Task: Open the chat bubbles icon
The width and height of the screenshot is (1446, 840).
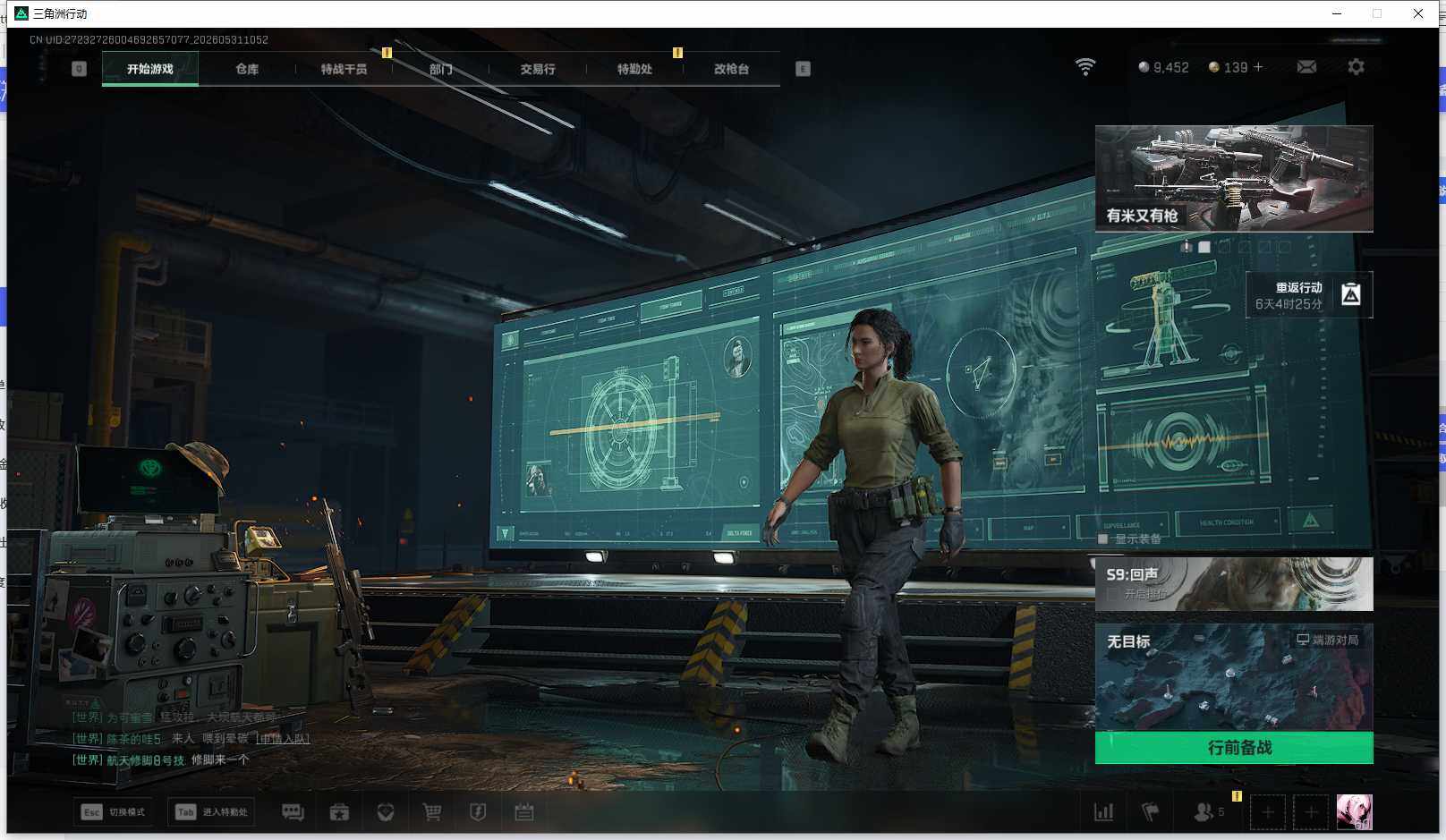Action: coord(293,812)
